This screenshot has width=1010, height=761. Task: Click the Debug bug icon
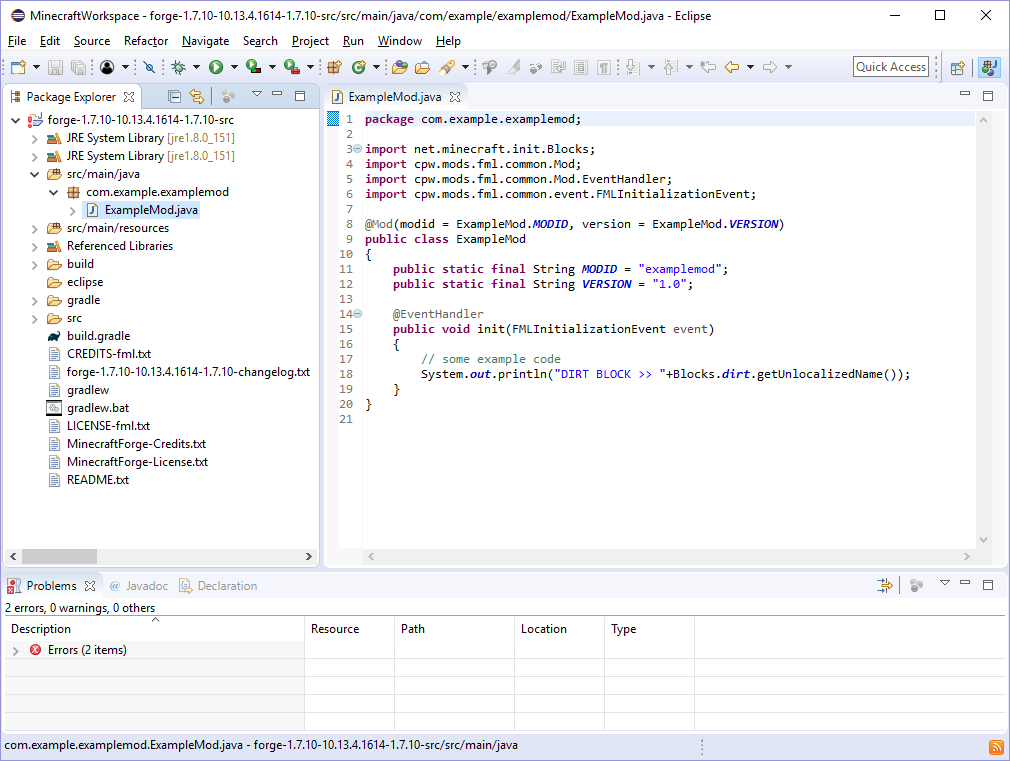pos(178,67)
